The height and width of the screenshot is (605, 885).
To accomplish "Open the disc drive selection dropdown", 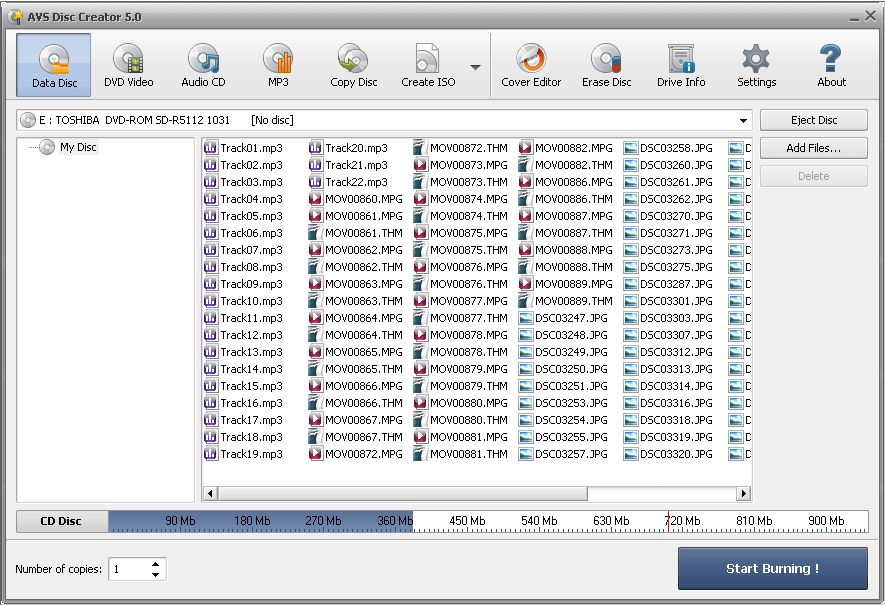I will (x=744, y=120).
